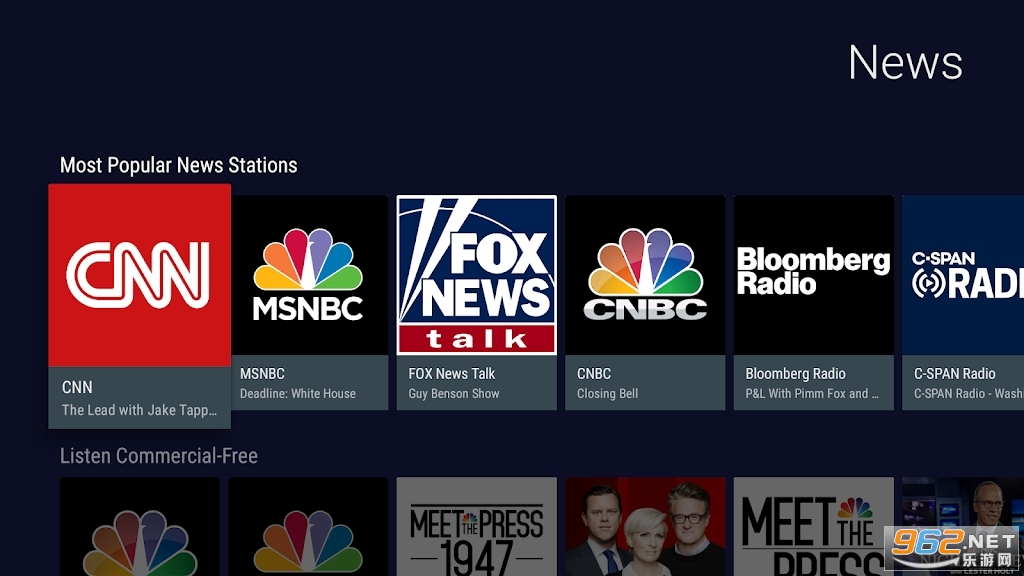Open the Meet the Press 1947 thumbnail
The height and width of the screenshot is (576, 1024).
coord(477,527)
